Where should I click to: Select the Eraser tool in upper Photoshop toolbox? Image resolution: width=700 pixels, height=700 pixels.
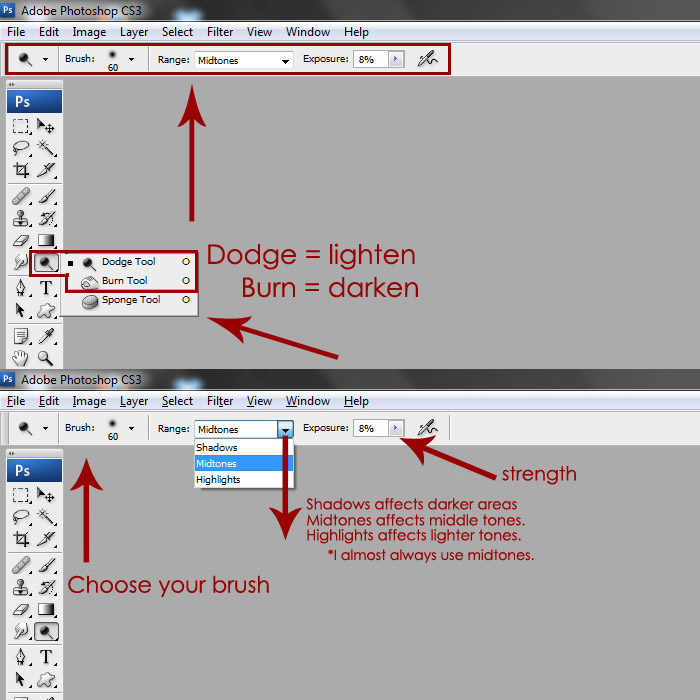[21, 241]
